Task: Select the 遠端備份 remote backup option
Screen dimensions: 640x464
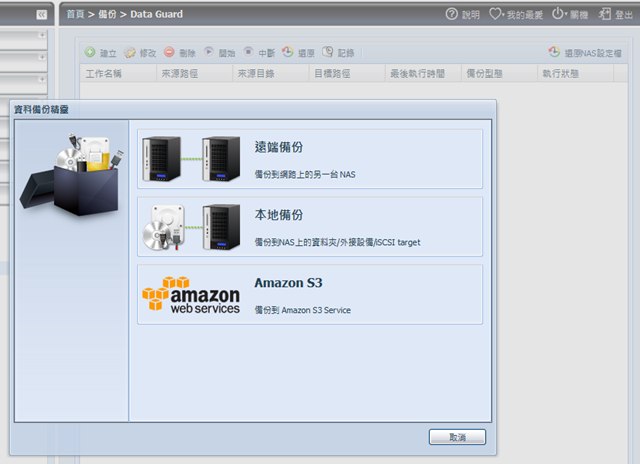Action: pos(310,159)
